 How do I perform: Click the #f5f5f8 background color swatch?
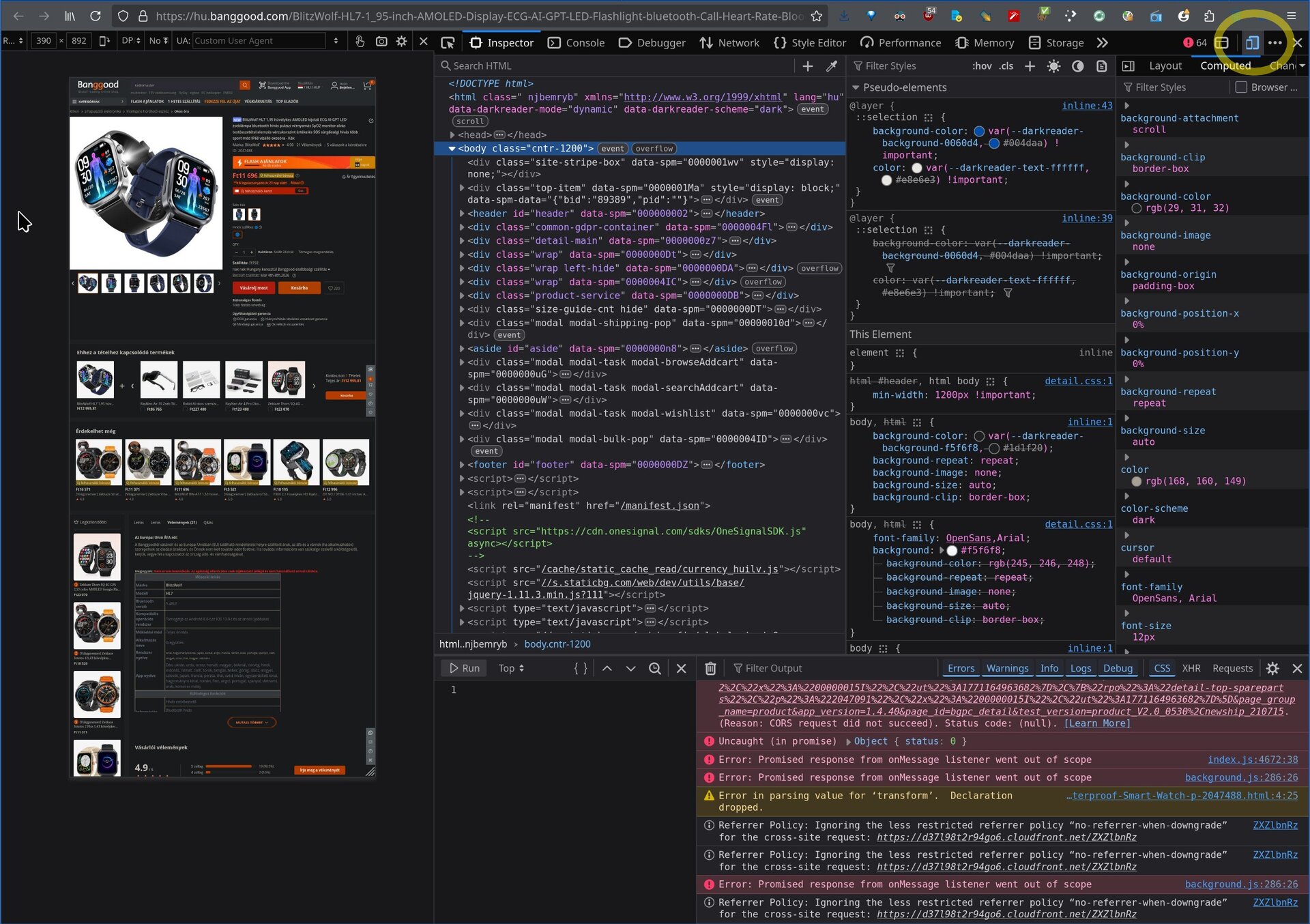952,551
